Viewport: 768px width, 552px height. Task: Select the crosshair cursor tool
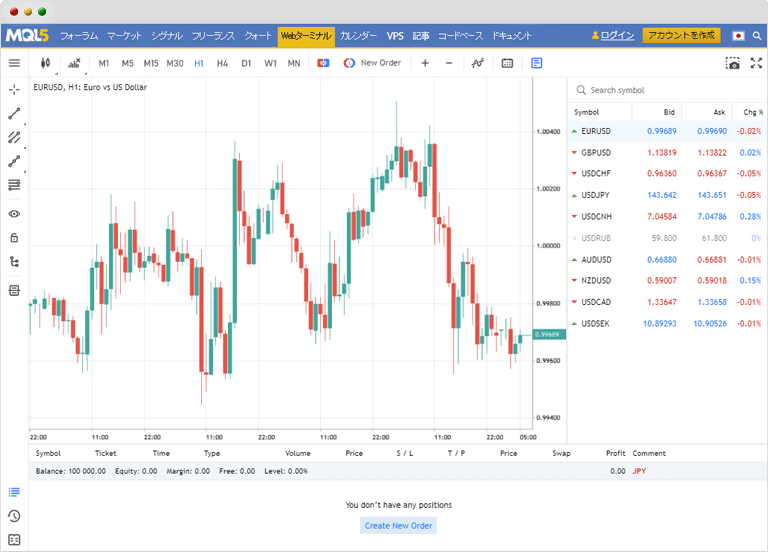(14, 89)
